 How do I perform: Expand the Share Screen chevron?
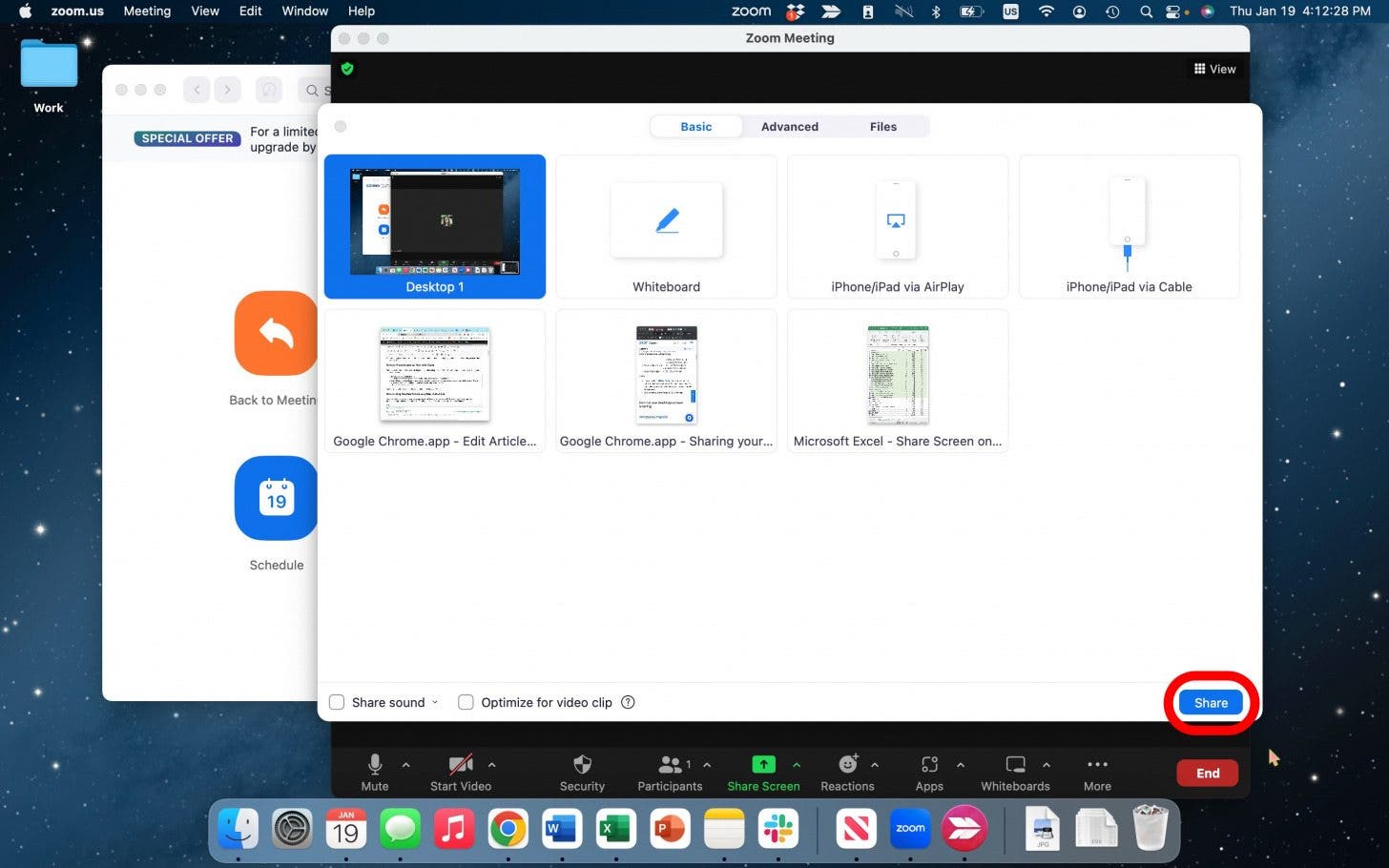click(x=797, y=764)
